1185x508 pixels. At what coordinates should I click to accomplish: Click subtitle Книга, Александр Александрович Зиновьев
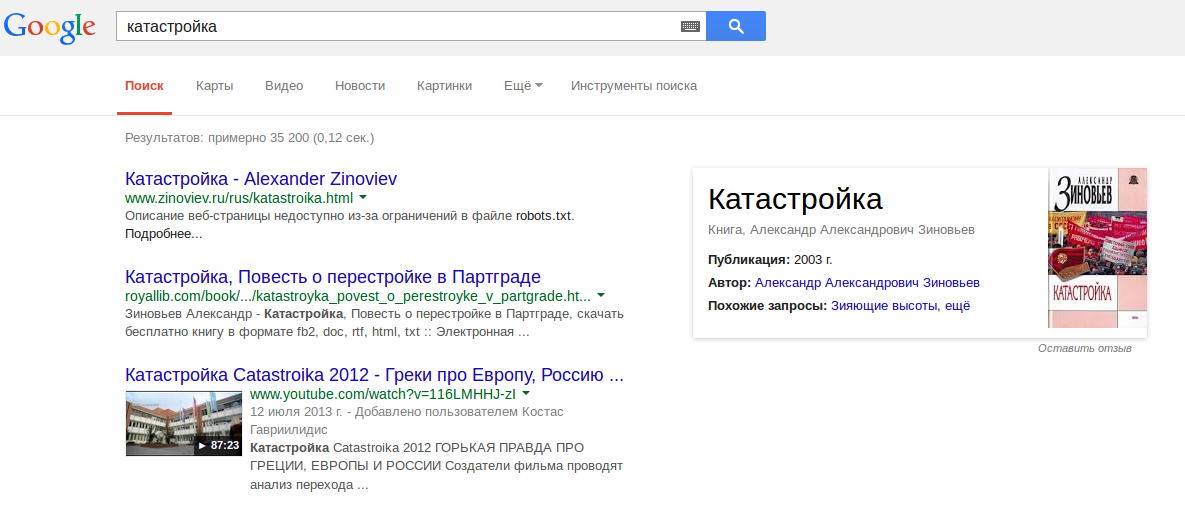point(841,229)
